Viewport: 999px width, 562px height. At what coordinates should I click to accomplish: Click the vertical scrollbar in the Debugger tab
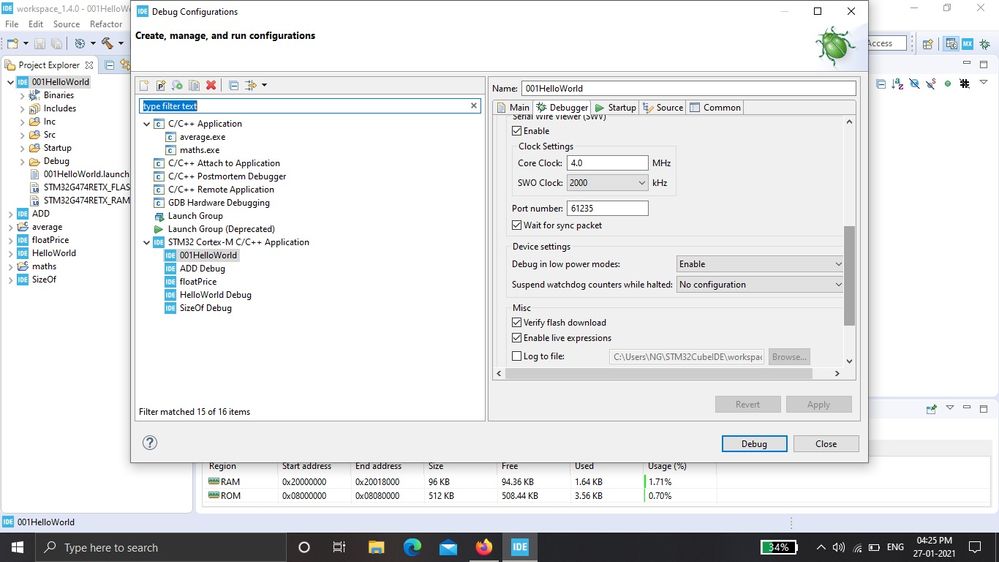point(849,276)
